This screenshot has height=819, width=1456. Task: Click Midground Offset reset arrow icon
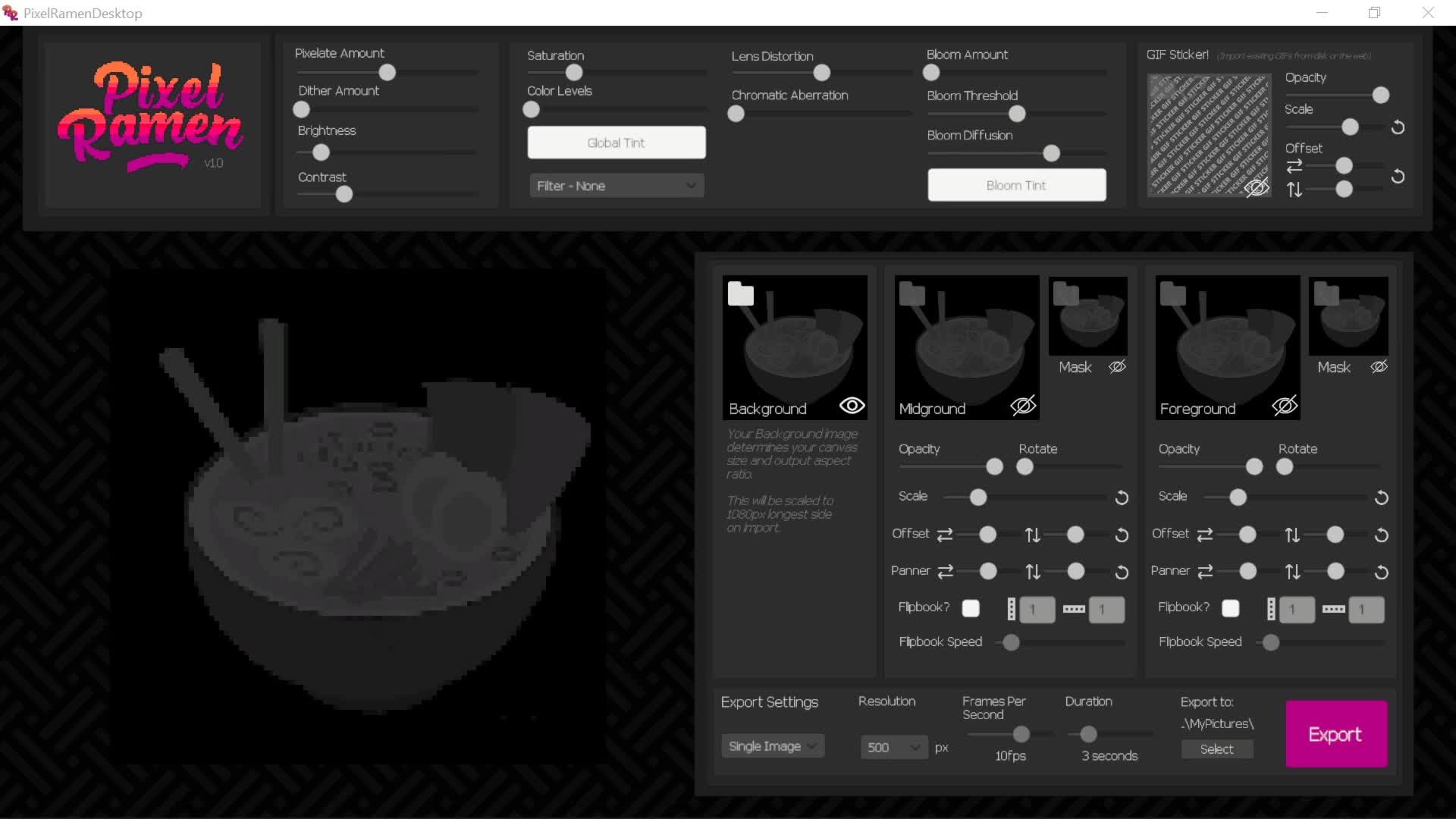click(1122, 535)
